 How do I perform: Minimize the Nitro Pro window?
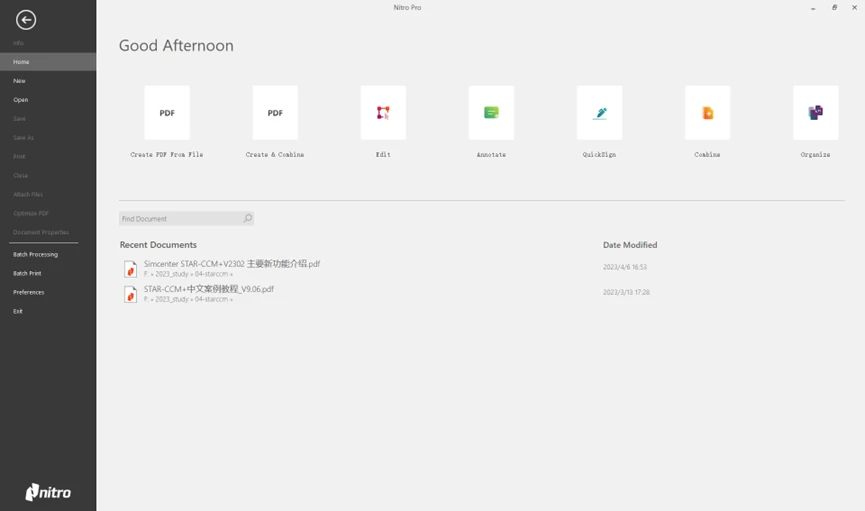813,8
